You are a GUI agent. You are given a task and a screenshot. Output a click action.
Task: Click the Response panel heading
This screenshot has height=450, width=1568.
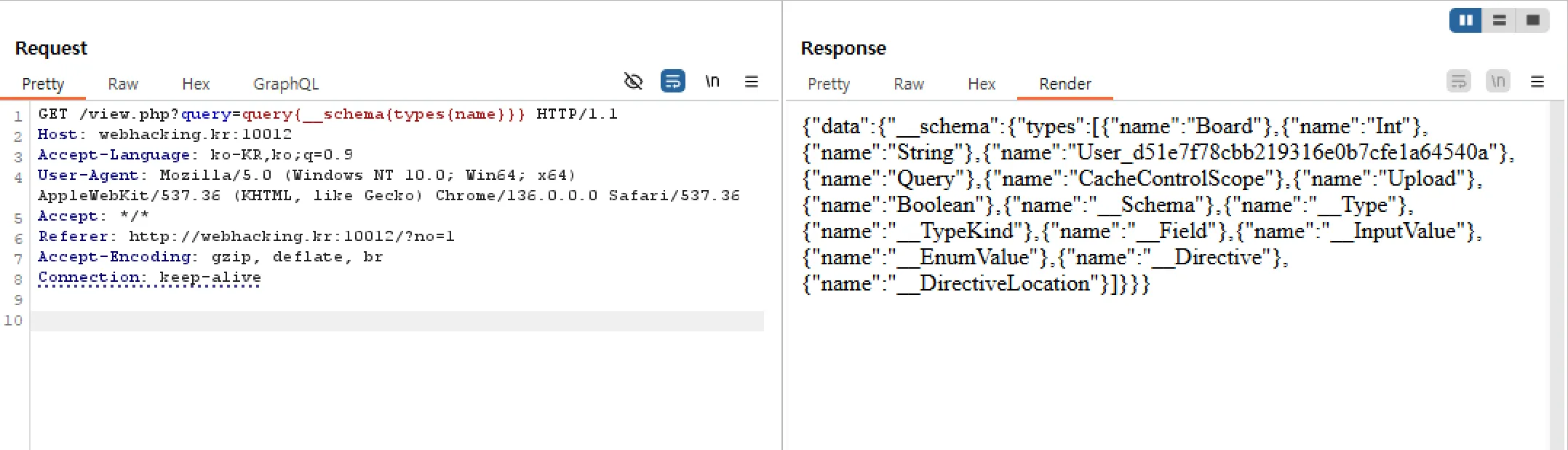(843, 48)
